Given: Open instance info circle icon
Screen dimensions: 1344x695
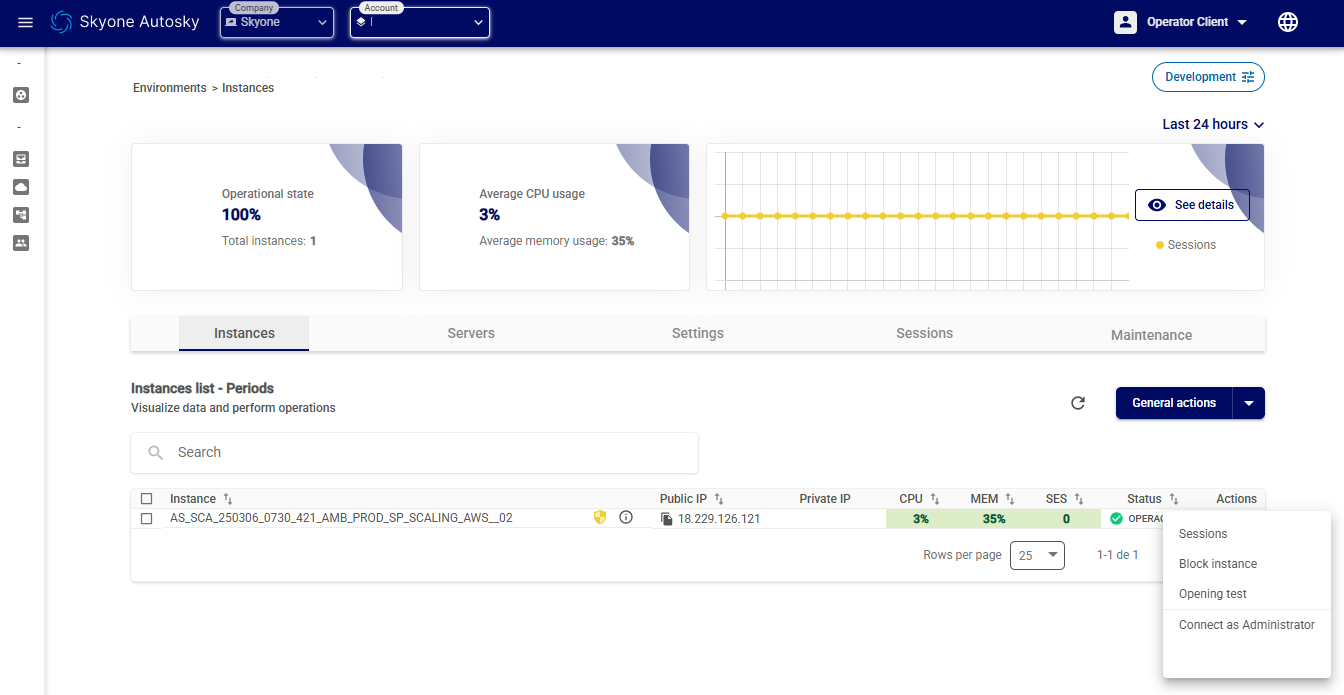Looking at the screenshot, I should pyautogui.click(x=626, y=517).
